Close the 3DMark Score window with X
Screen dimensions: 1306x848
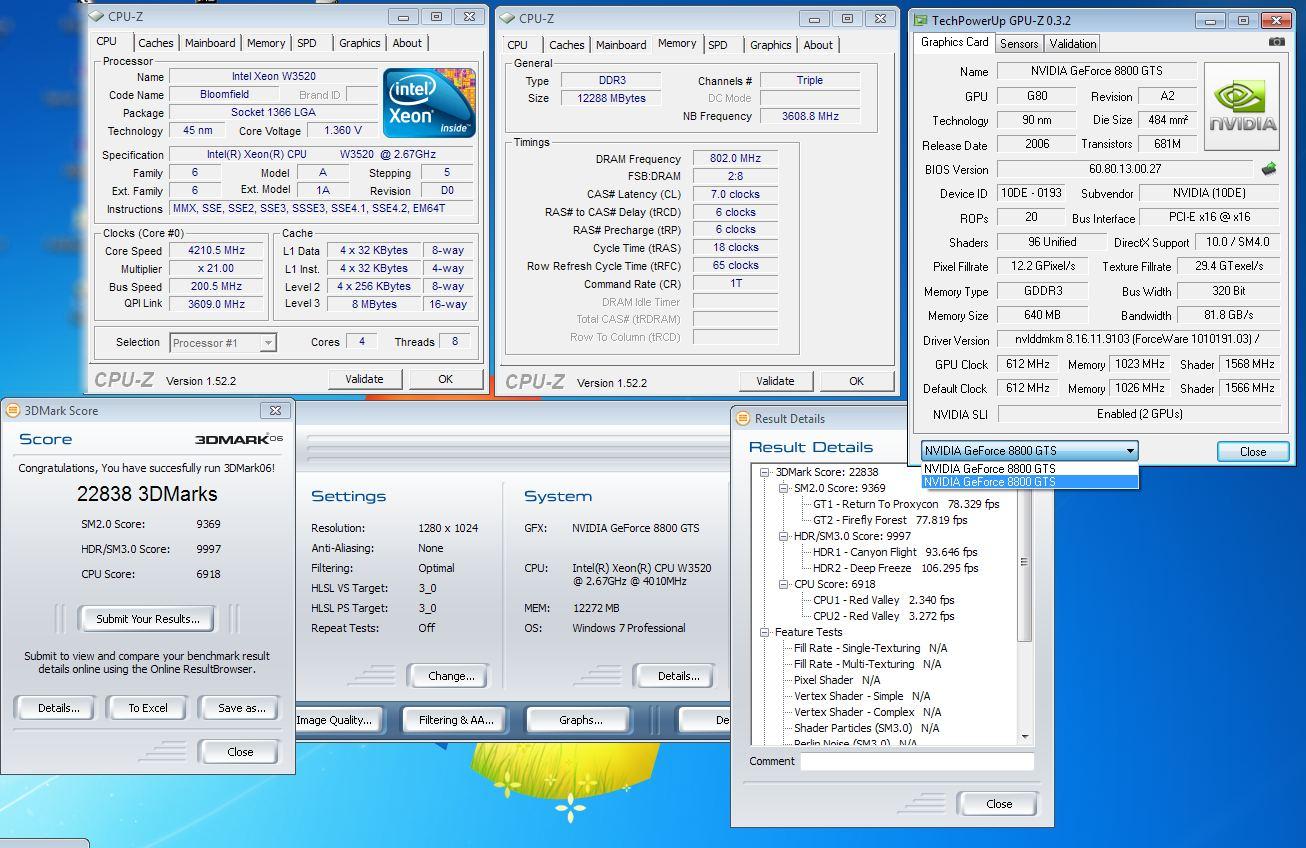point(275,410)
